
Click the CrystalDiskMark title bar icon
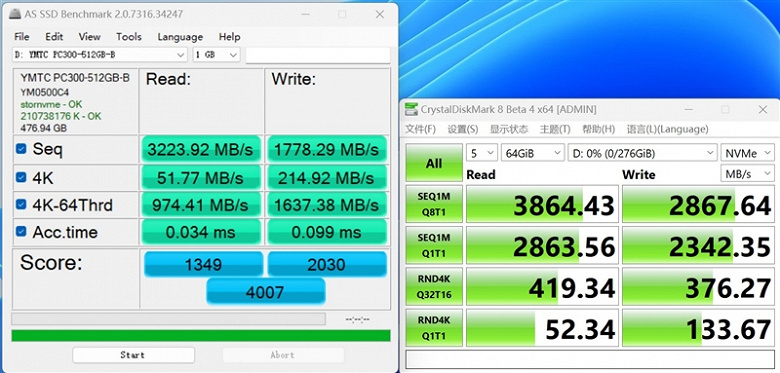tap(411, 109)
